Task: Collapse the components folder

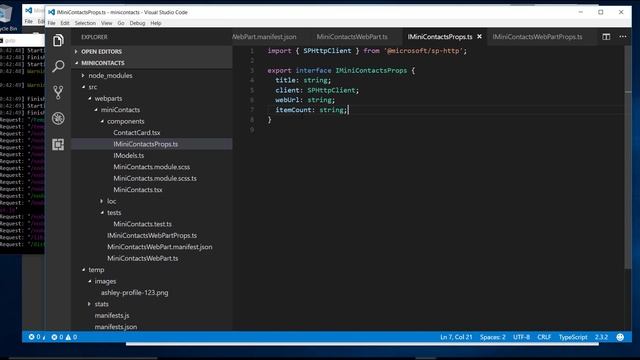Action: [125, 121]
